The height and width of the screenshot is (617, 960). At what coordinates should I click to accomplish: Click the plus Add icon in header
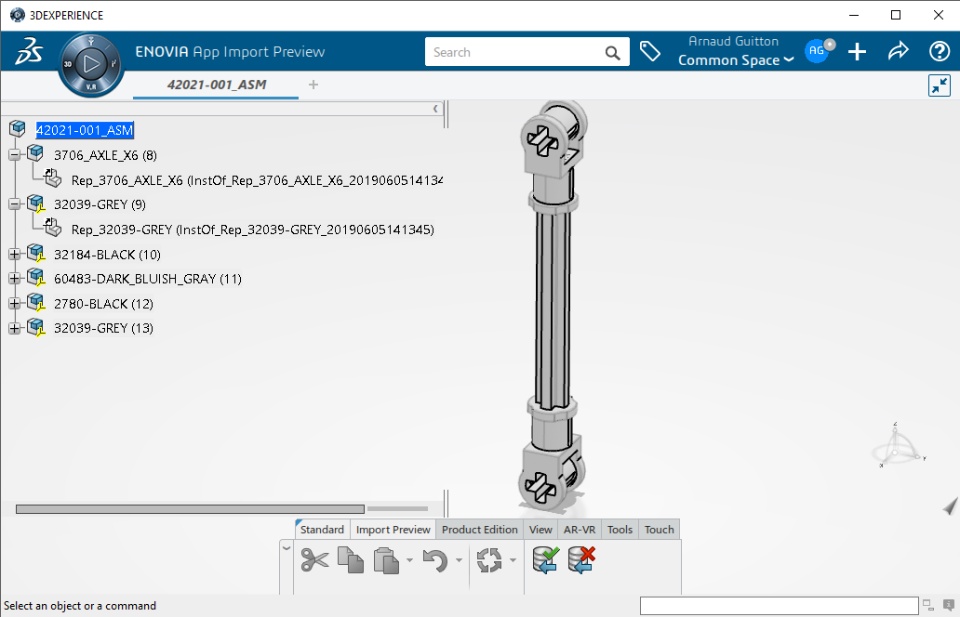[x=857, y=51]
